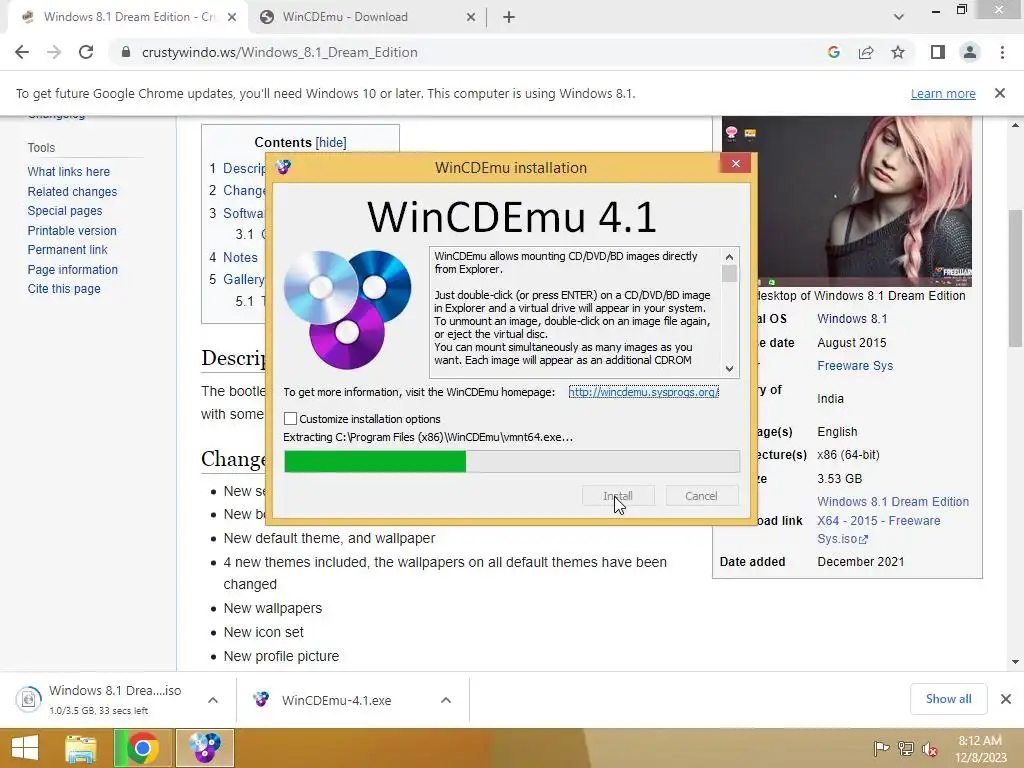Open WinCDEmu-4.1.exe download options chevron
Screen dimensions: 1024x768
[446, 700]
